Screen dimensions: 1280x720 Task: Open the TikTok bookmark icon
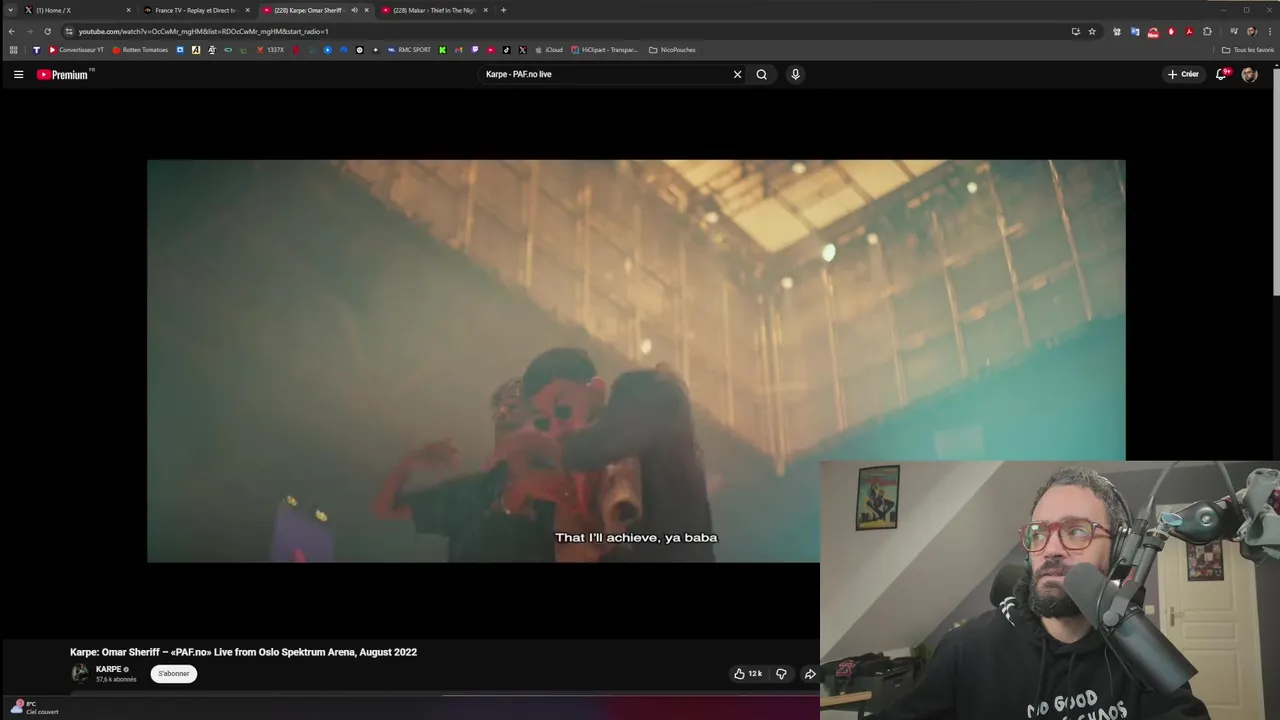pyautogui.click(x=506, y=50)
